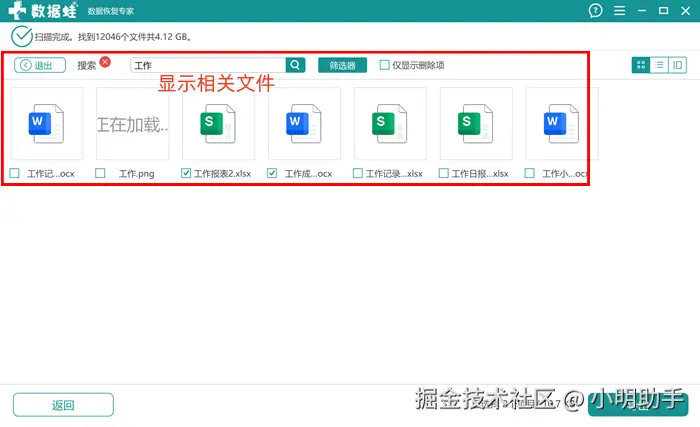Open the help question mark icon
This screenshot has height=427, width=700.
[x=595, y=10]
